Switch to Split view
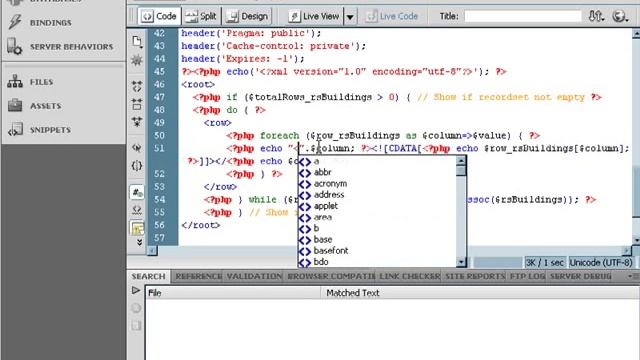Viewport: 640px width, 360px height. 201,16
